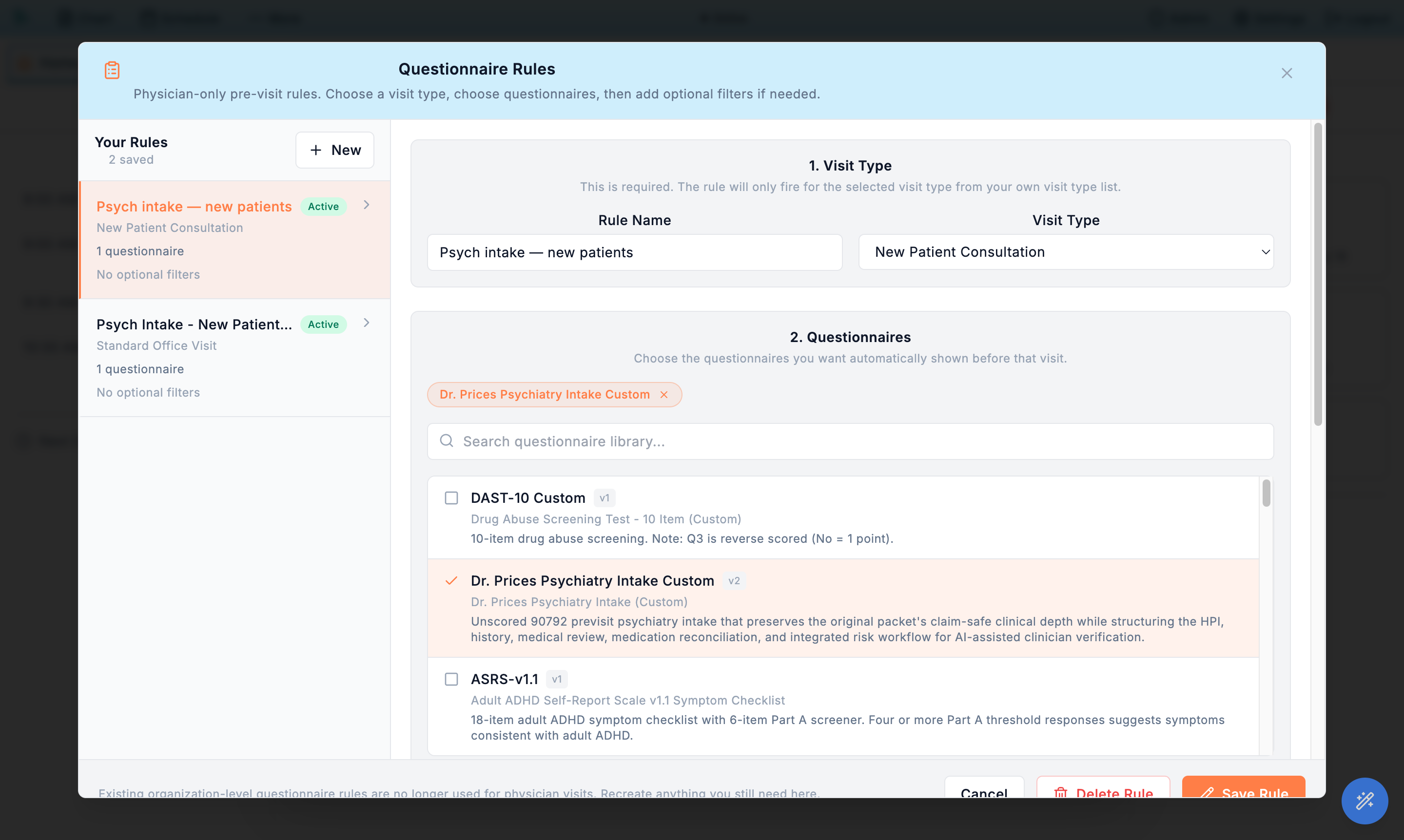
Task: Select the Psych Intake - New Patient... rule
Action: [235, 358]
